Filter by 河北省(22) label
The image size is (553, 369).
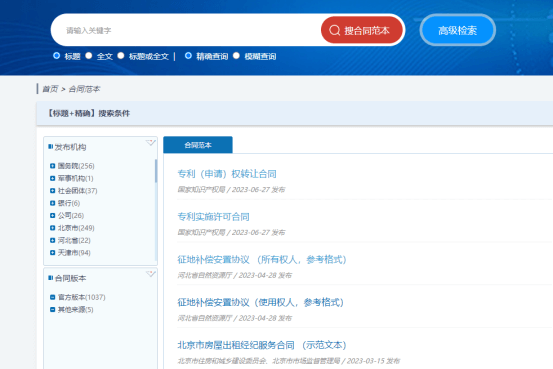(74, 240)
